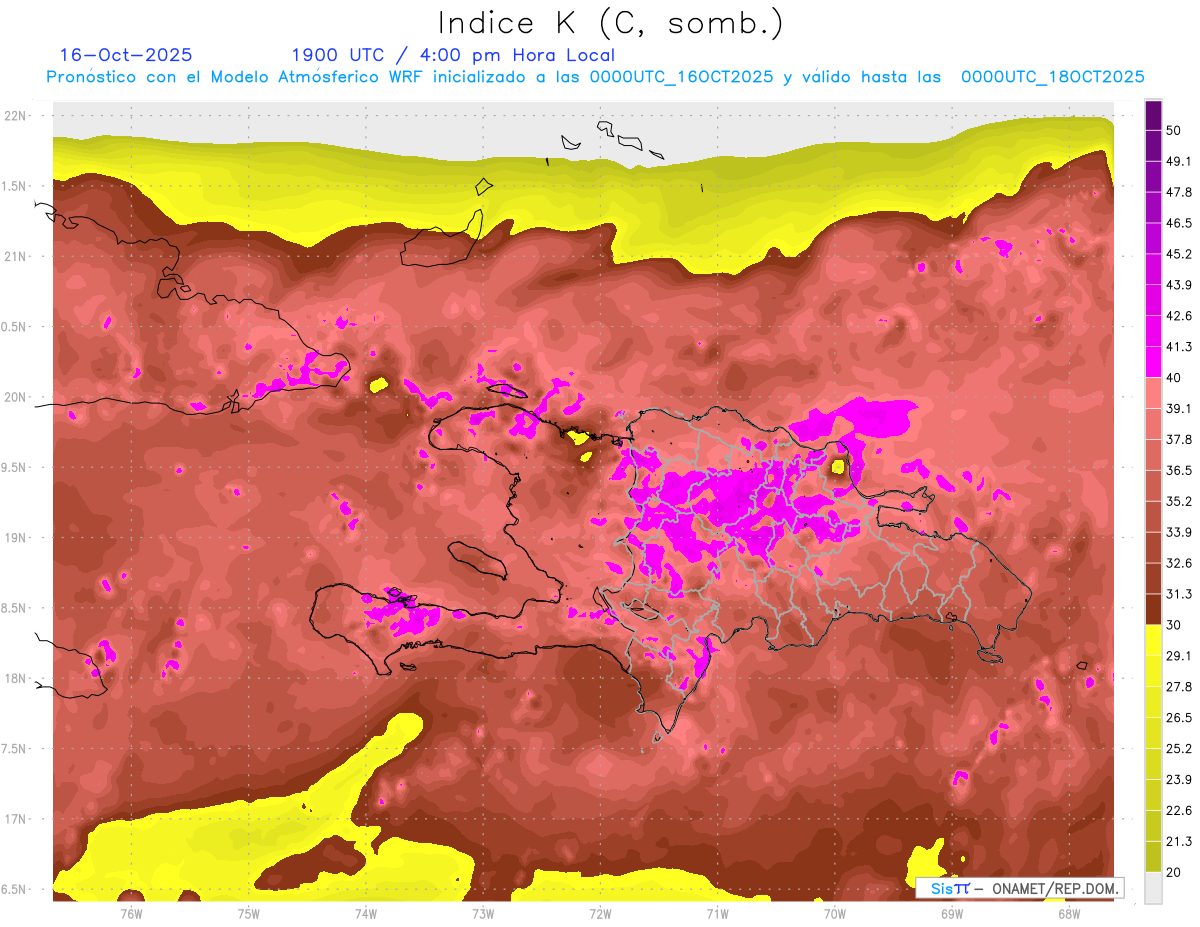Click the colorbar label '26.5'
Screen dimensions: 1200x927
[1179, 718]
